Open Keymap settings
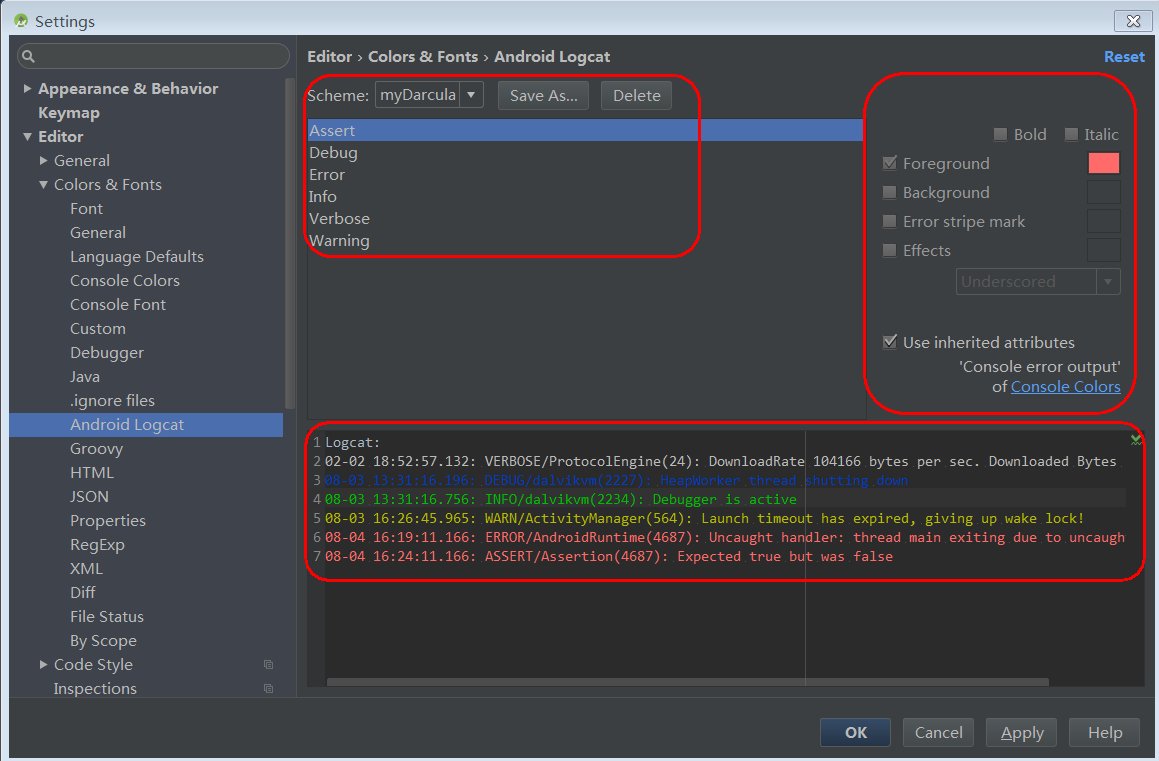This screenshot has width=1159, height=761. click(x=69, y=112)
